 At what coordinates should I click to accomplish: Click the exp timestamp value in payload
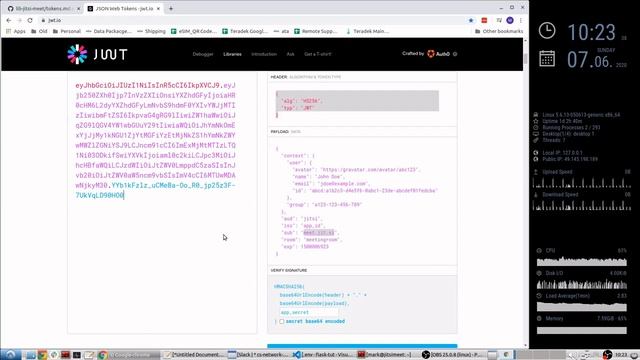[315, 247]
